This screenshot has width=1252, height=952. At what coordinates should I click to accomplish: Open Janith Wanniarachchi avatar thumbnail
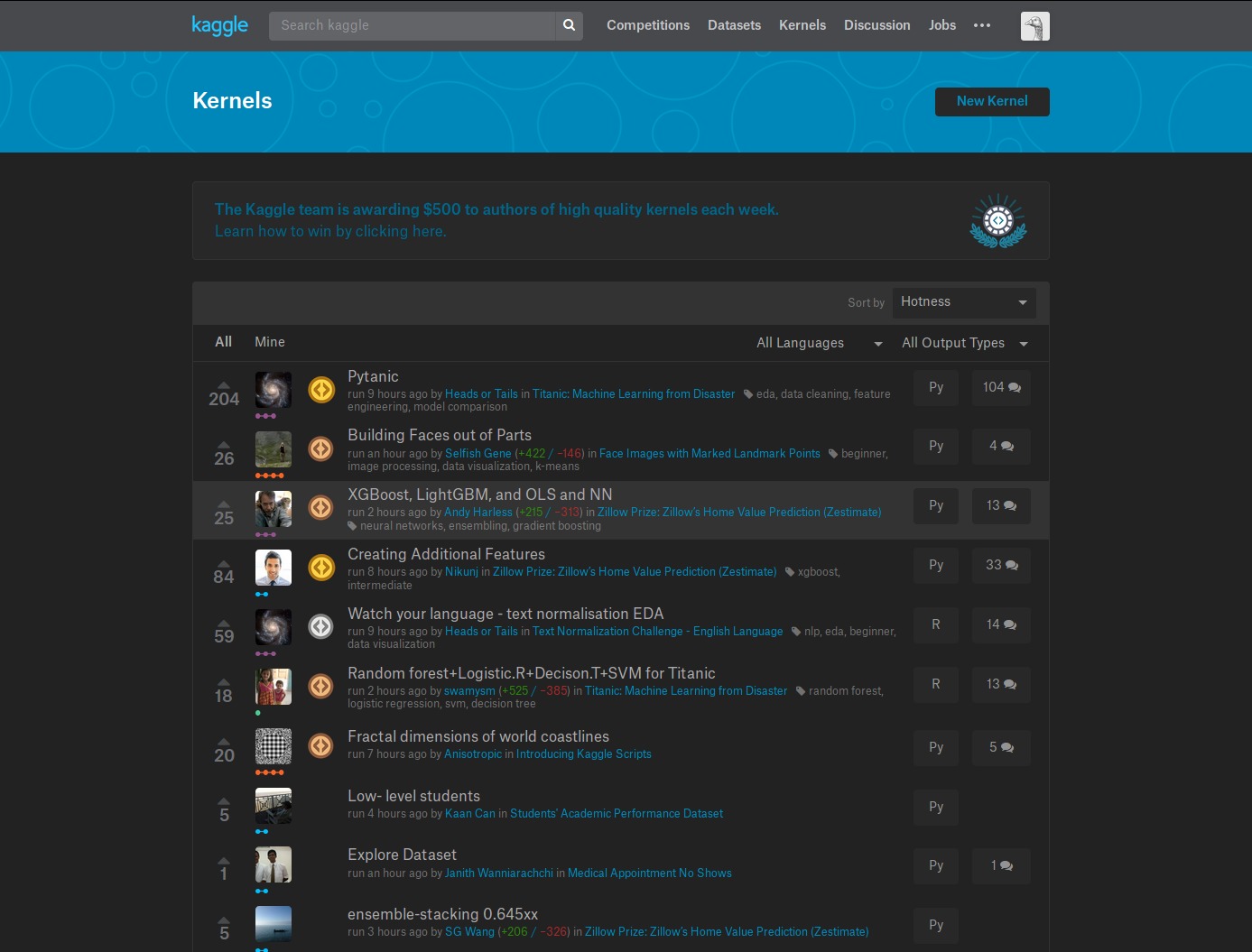coord(274,864)
